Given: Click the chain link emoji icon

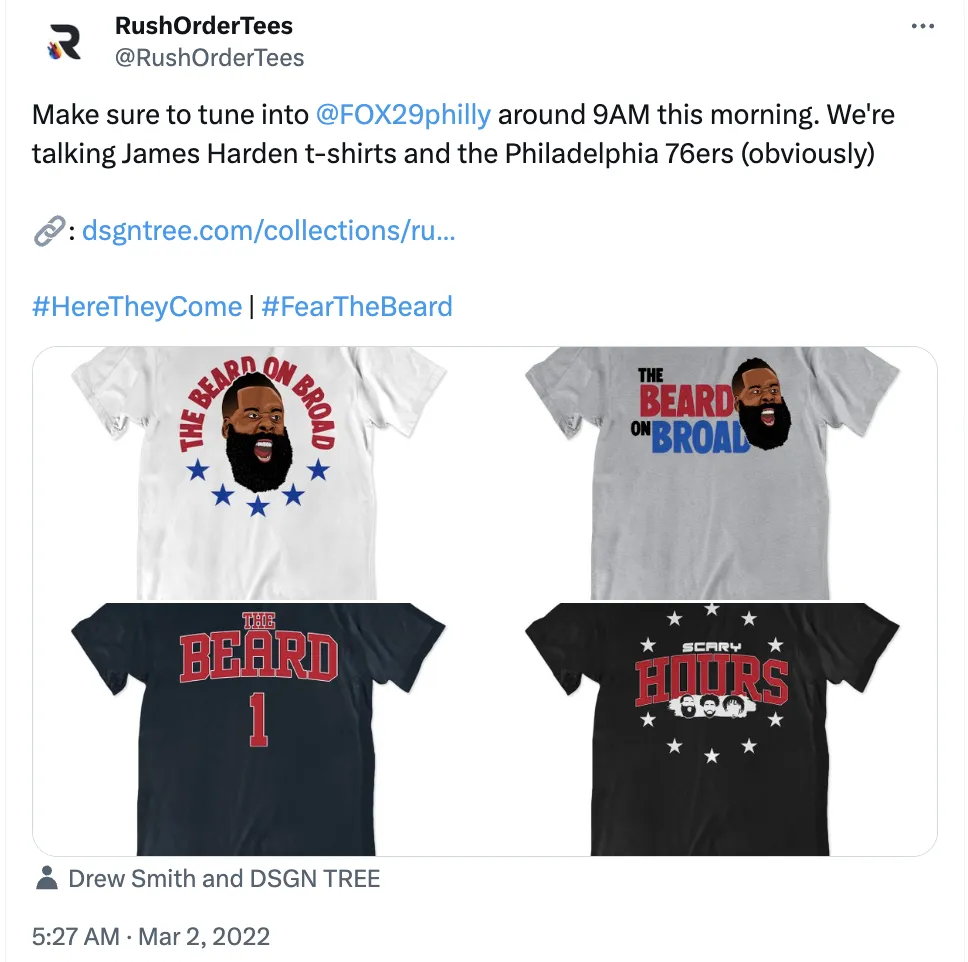Looking at the screenshot, I should [49, 231].
